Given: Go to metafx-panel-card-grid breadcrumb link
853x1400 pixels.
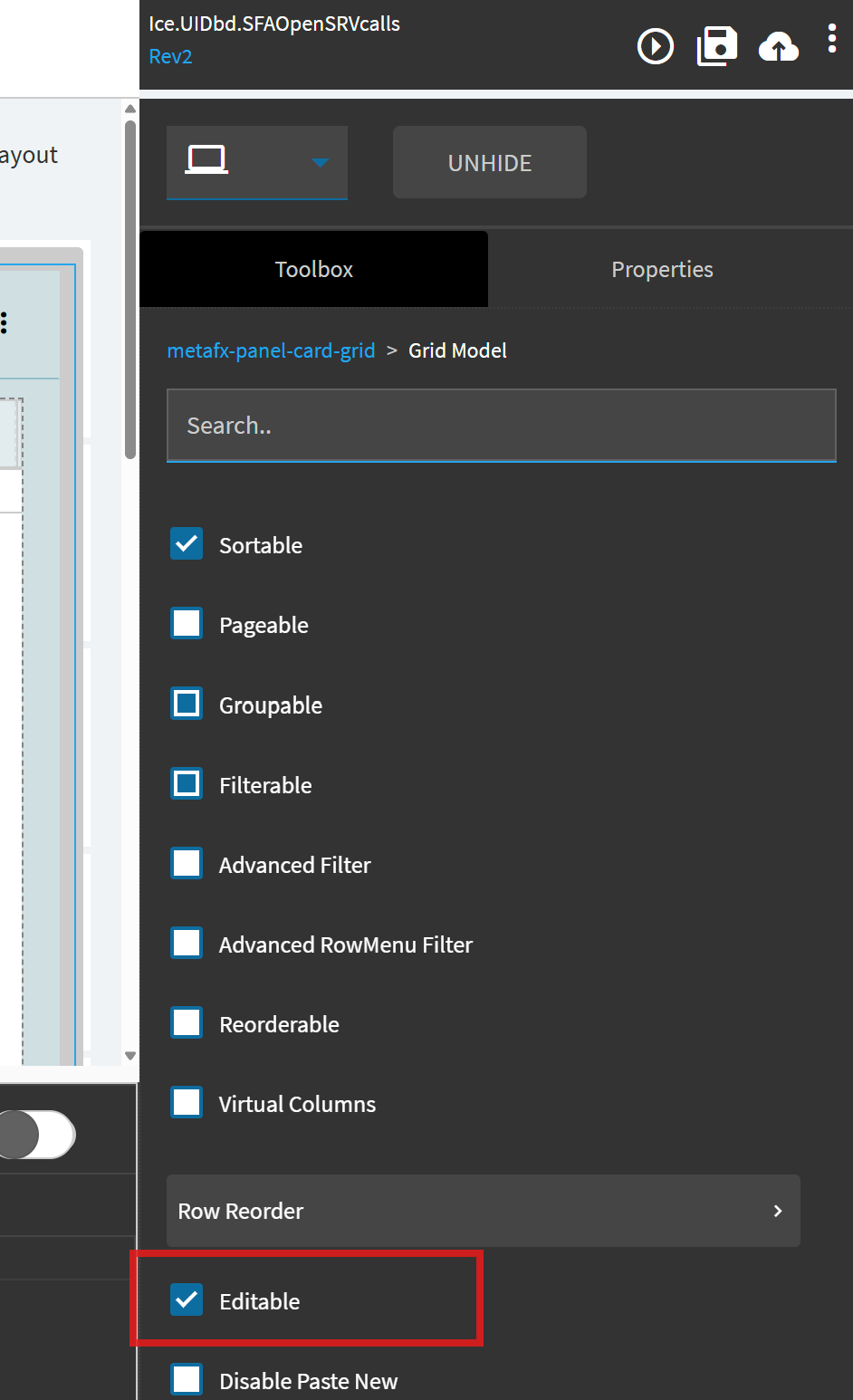Looking at the screenshot, I should coord(271,350).
